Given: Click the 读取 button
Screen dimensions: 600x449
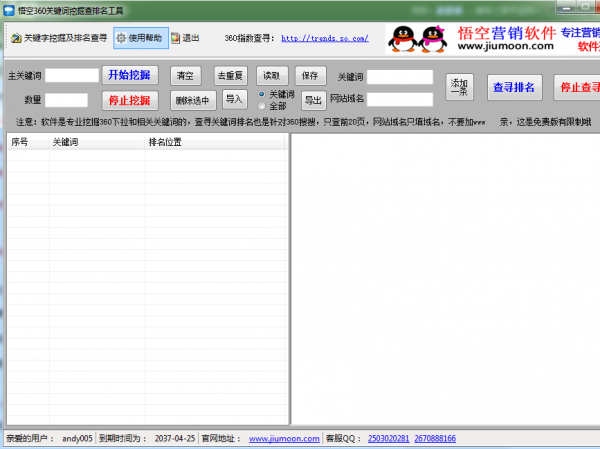Looking at the screenshot, I should tap(272, 75).
